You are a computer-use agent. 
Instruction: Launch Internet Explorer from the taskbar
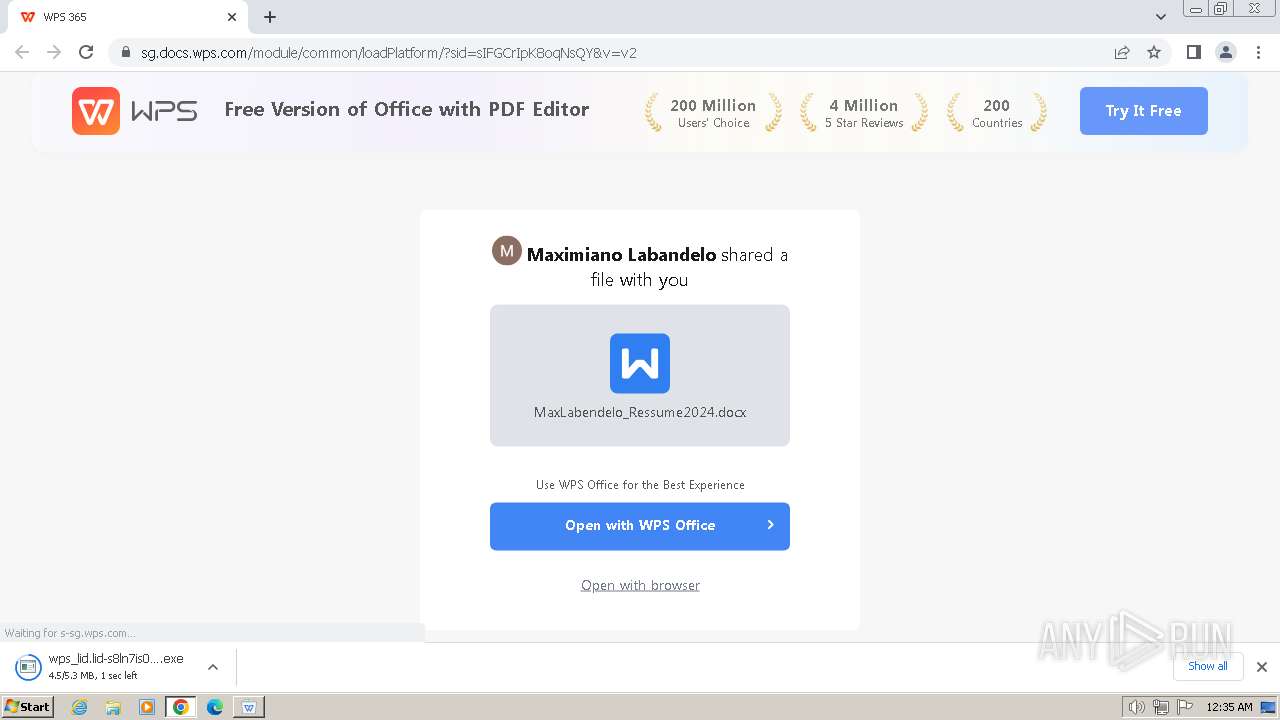point(80,707)
